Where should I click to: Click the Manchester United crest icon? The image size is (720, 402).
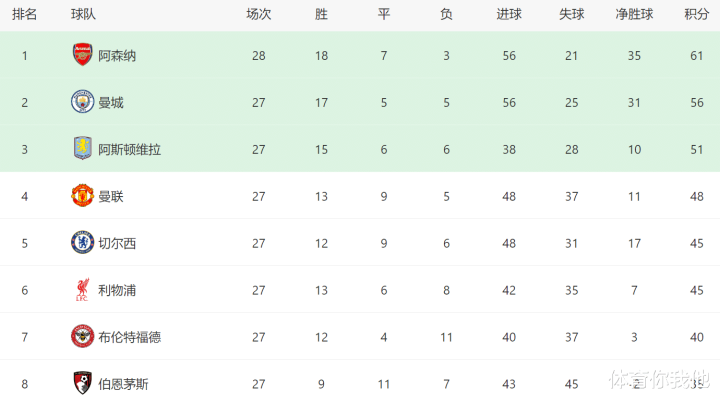click(x=82, y=196)
